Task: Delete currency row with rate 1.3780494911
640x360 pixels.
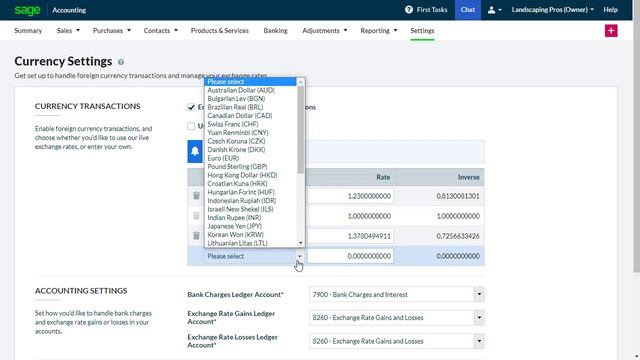Action: 196,236
